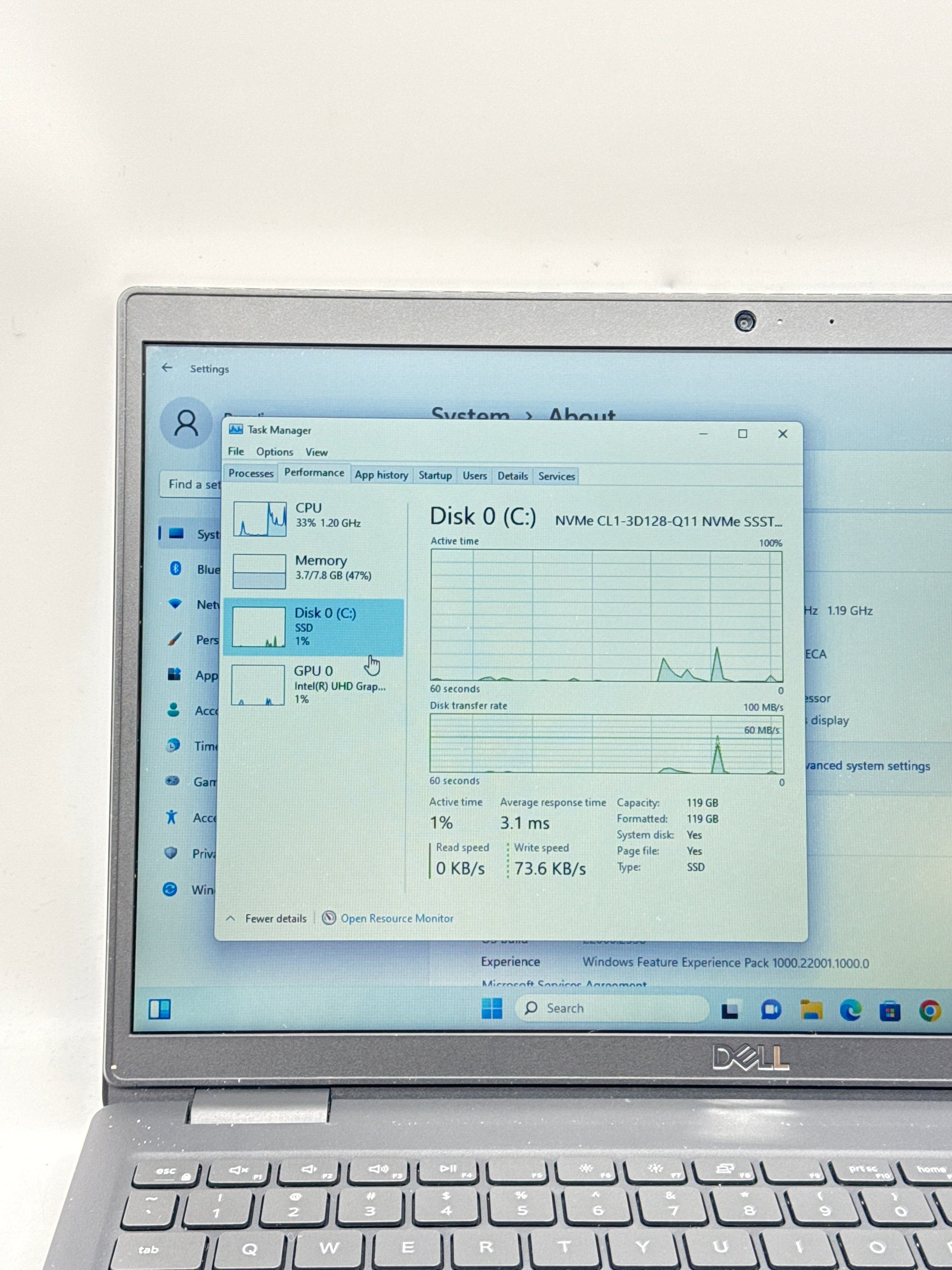The image size is (952, 1270).
Task: Open Google Chrome from taskbar
Action: tap(929, 1011)
